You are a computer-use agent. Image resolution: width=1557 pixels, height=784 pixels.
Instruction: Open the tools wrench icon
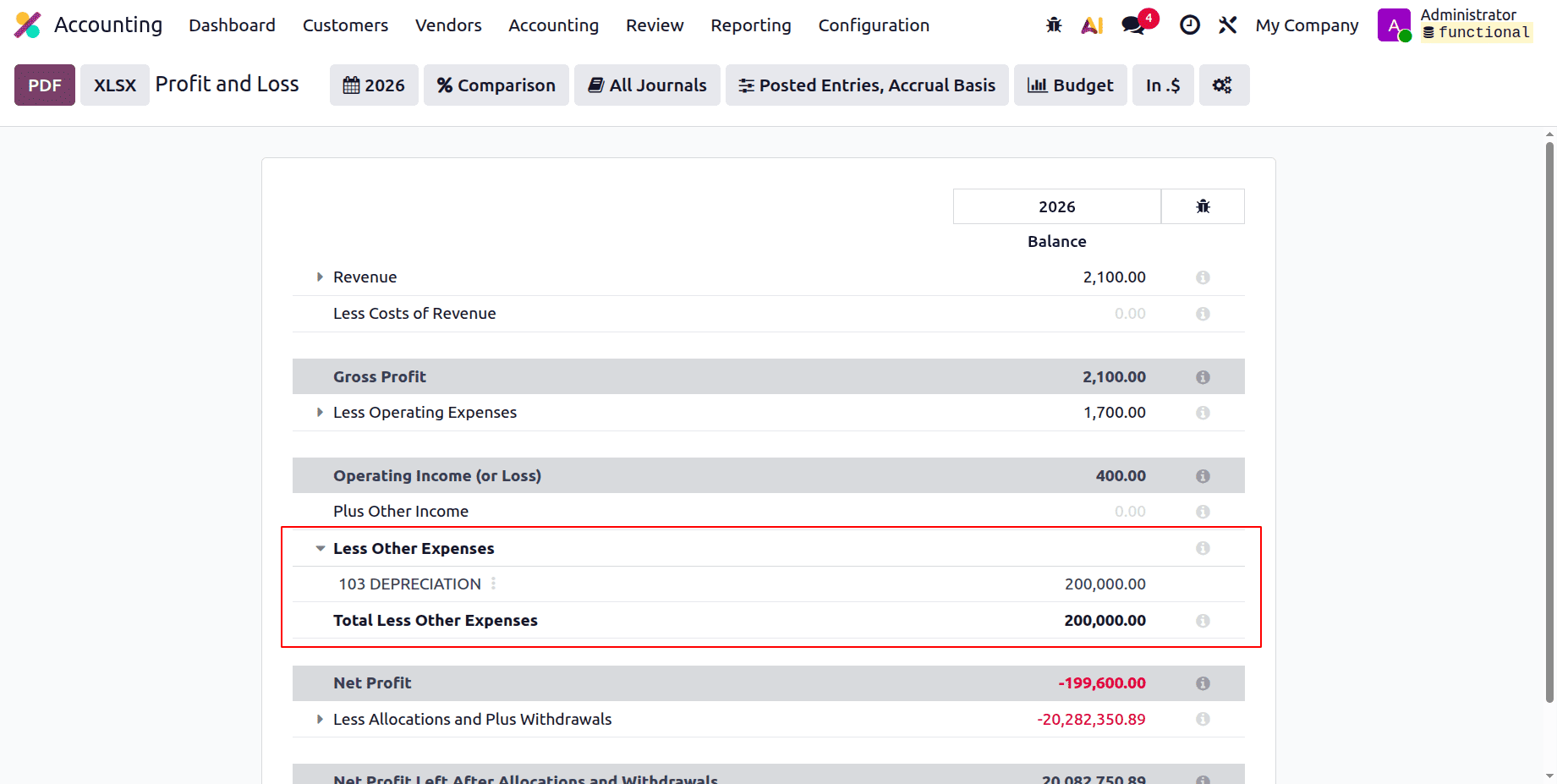[x=1228, y=25]
